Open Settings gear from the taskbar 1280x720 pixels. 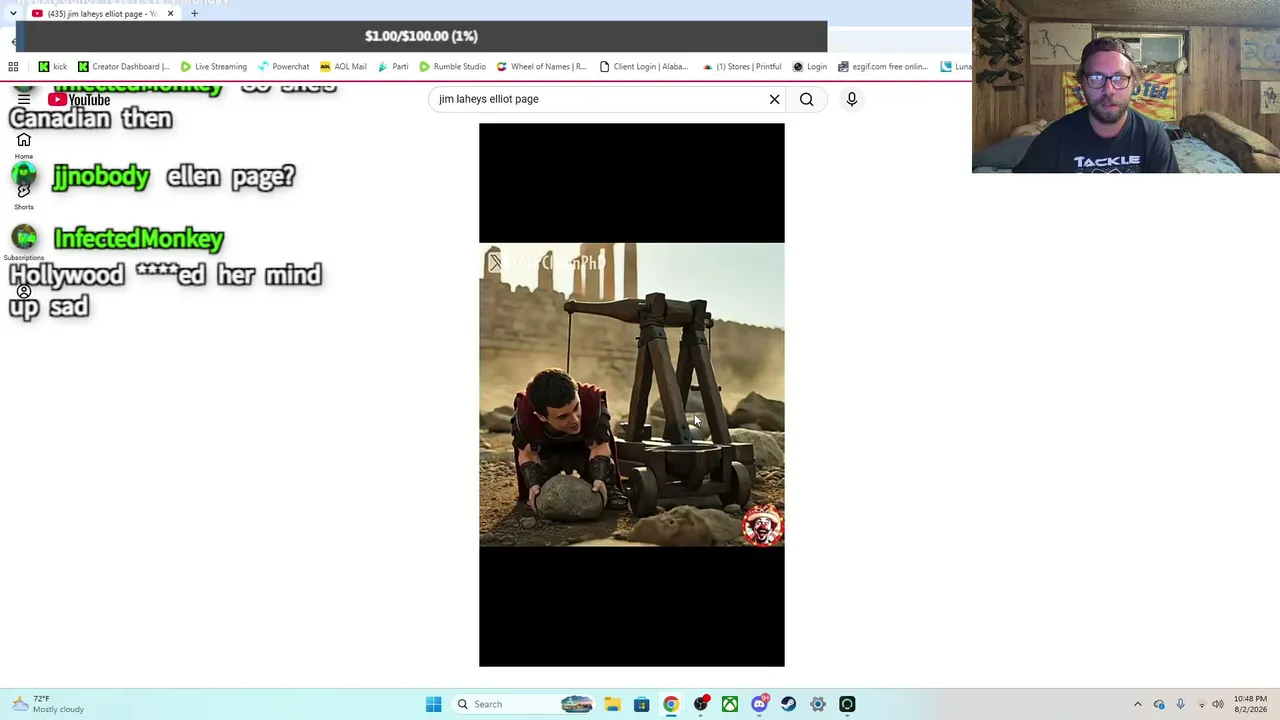pos(818,704)
